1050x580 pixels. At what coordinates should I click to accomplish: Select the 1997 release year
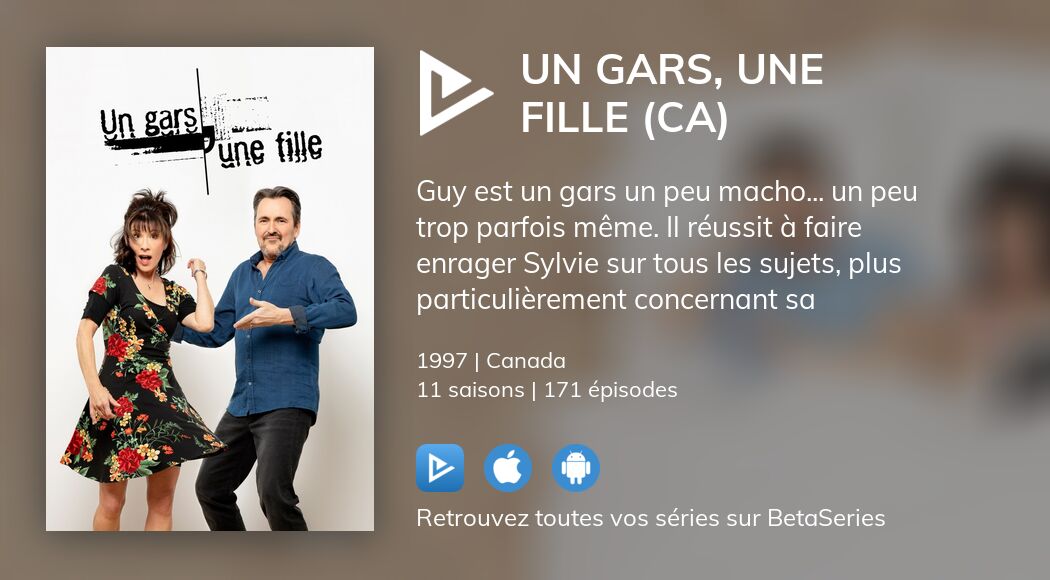point(441,361)
